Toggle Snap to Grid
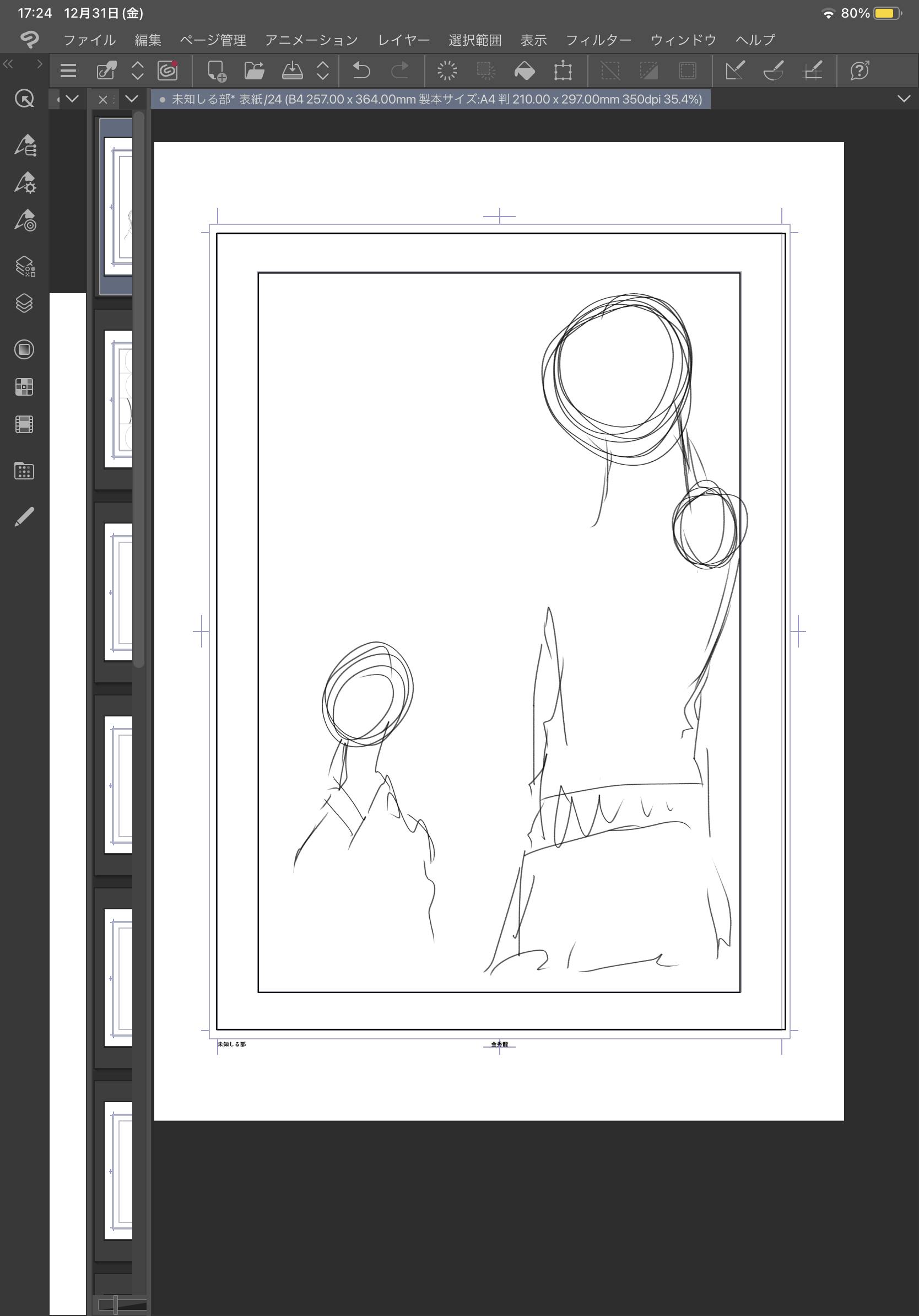 pos(813,71)
